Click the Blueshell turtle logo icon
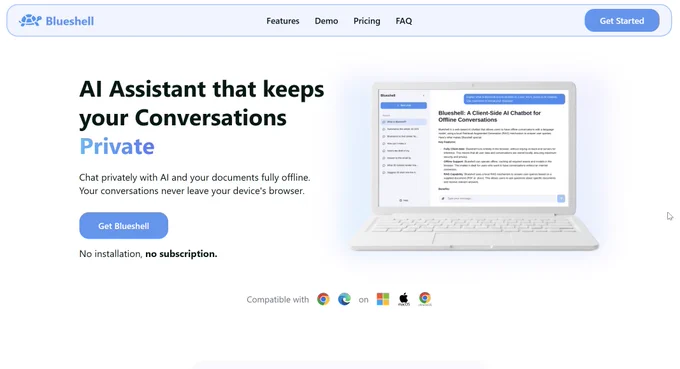Screen dimensions: 680x369 [x=30, y=20]
